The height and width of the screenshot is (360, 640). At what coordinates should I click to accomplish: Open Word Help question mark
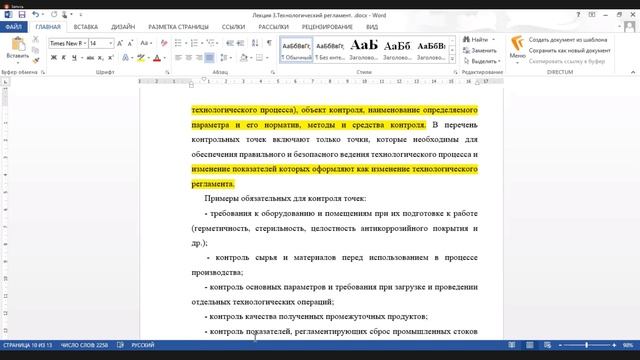pyautogui.click(x=578, y=15)
